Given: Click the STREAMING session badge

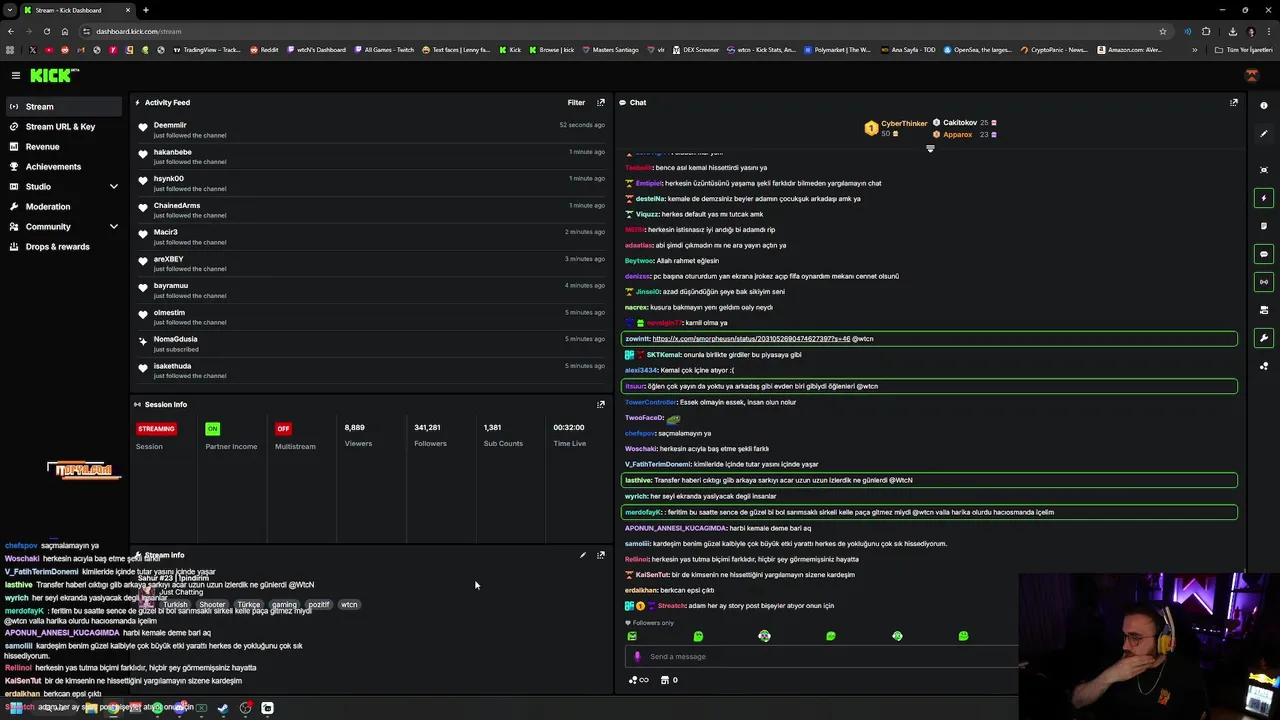Looking at the screenshot, I should [x=156, y=428].
